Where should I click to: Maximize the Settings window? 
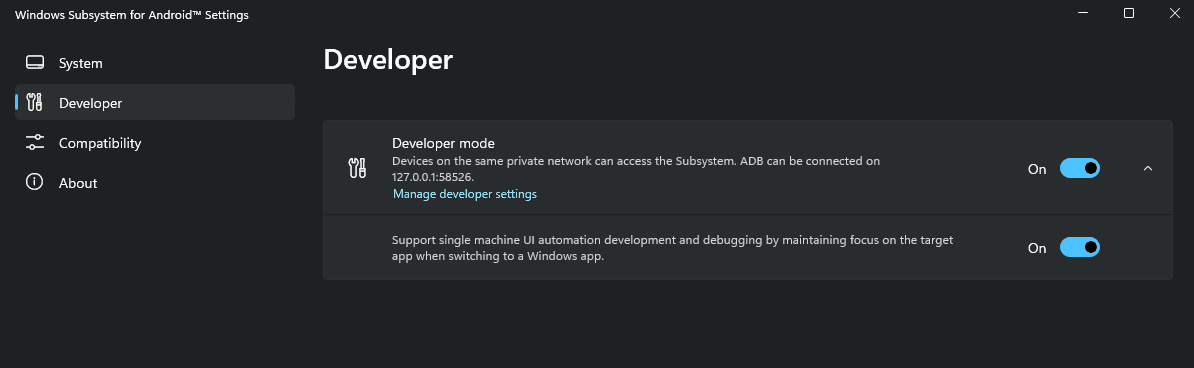[x=1129, y=13]
